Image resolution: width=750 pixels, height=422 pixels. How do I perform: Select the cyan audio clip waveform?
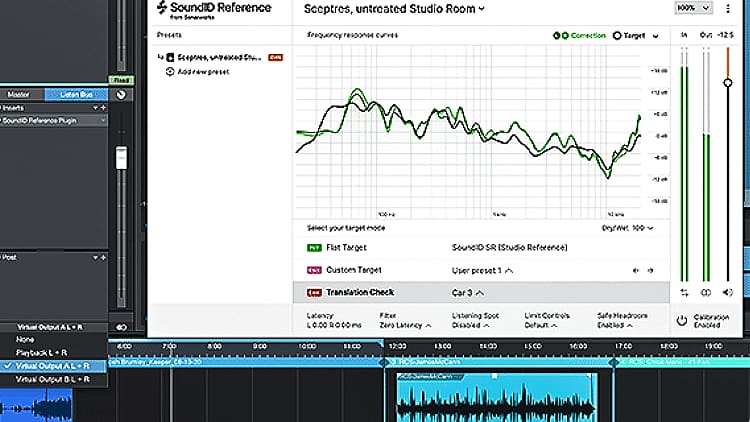pyautogui.click(x=496, y=397)
